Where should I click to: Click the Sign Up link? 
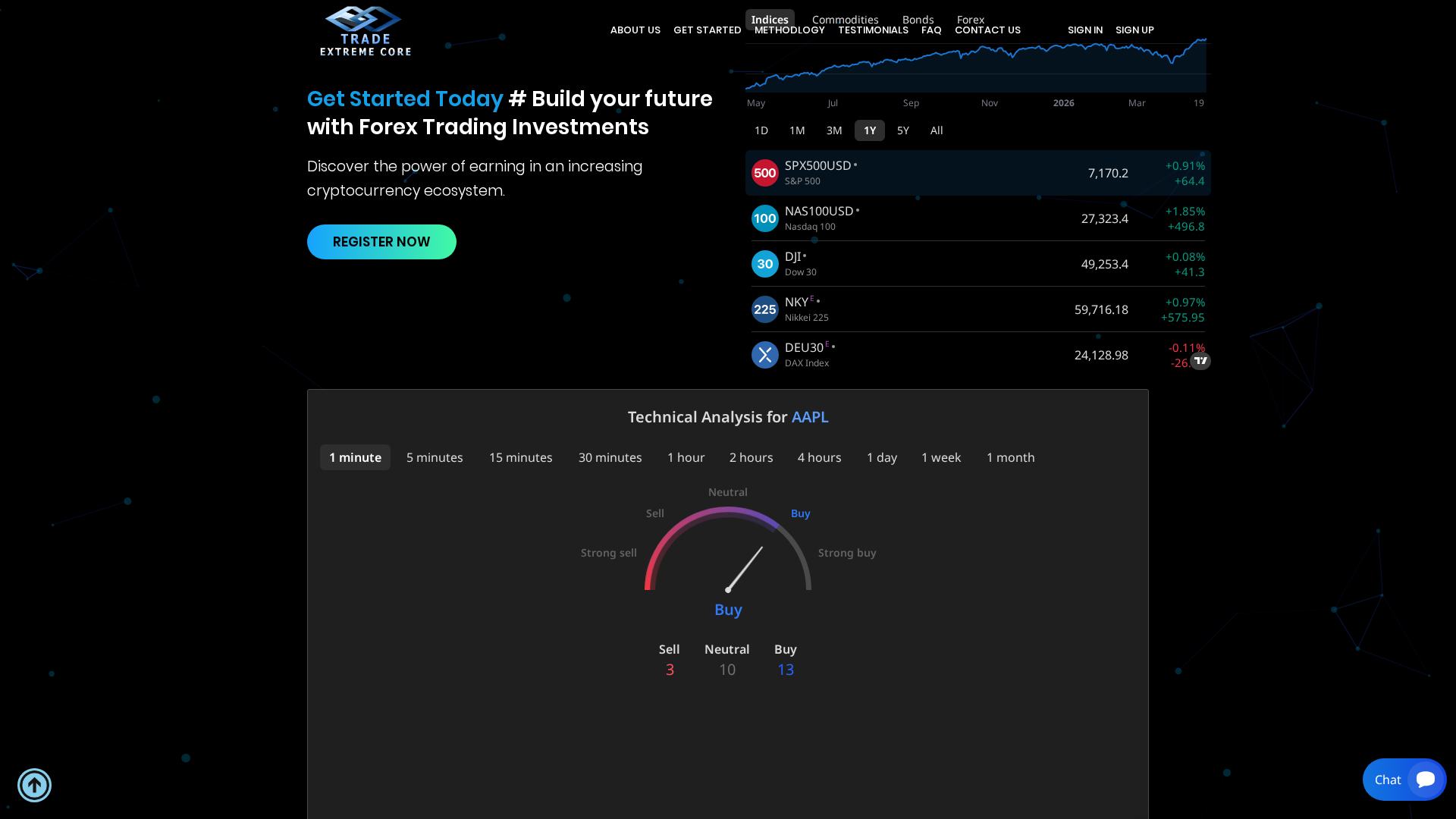pos(1134,30)
